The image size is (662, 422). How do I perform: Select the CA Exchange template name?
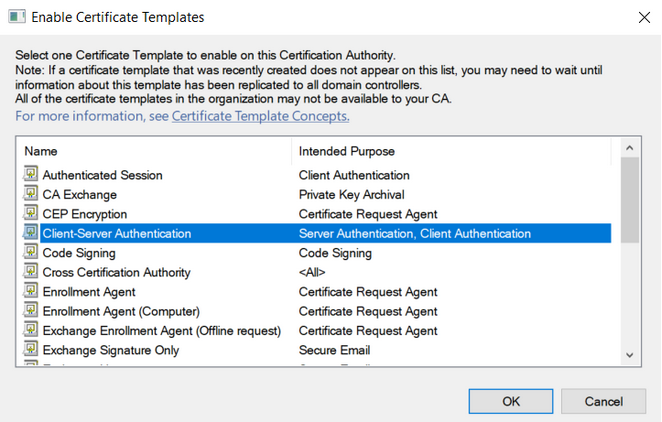point(80,195)
